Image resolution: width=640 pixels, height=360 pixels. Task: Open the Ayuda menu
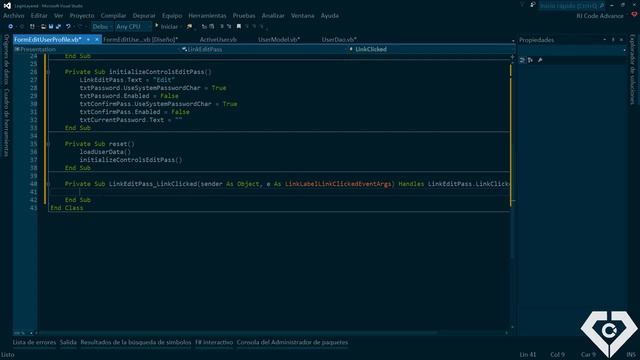(330, 16)
